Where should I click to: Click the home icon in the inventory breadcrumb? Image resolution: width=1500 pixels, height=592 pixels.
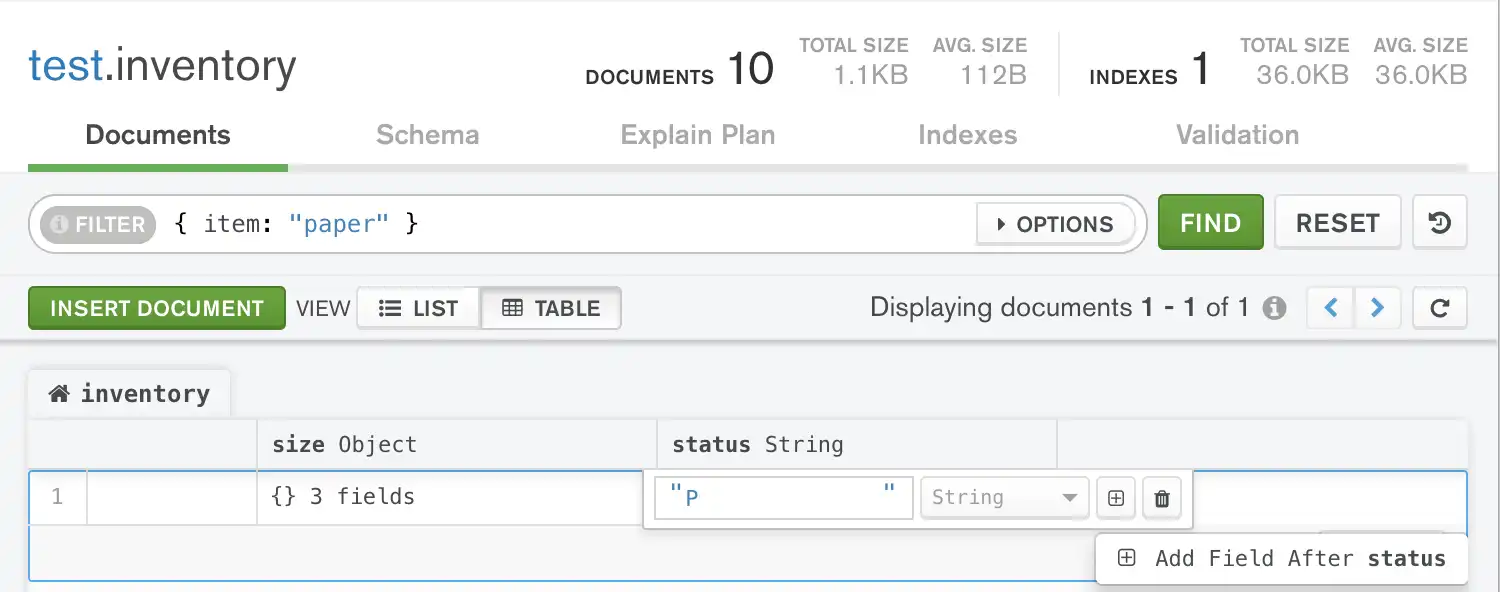tap(60, 393)
